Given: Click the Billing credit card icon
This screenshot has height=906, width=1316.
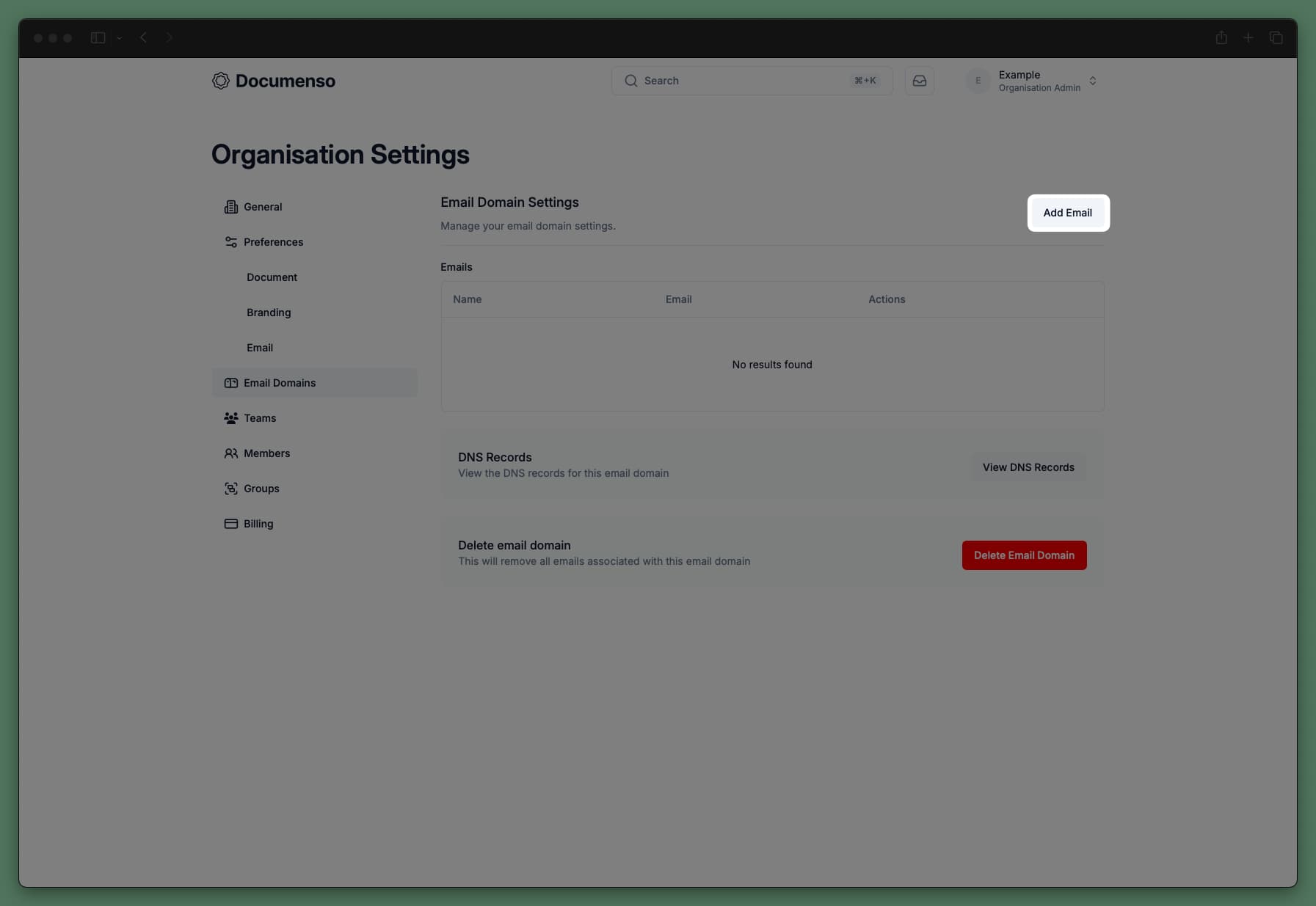Looking at the screenshot, I should [231, 524].
